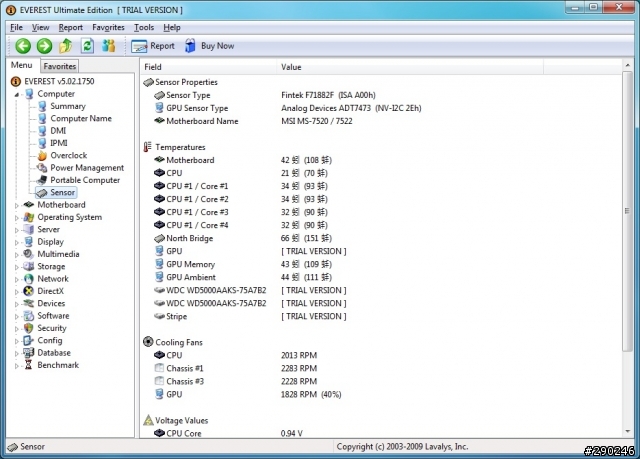Click the scrollbar down arrow
Image resolution: width=640 pixels, height=459 pixels.
(627, 432)
